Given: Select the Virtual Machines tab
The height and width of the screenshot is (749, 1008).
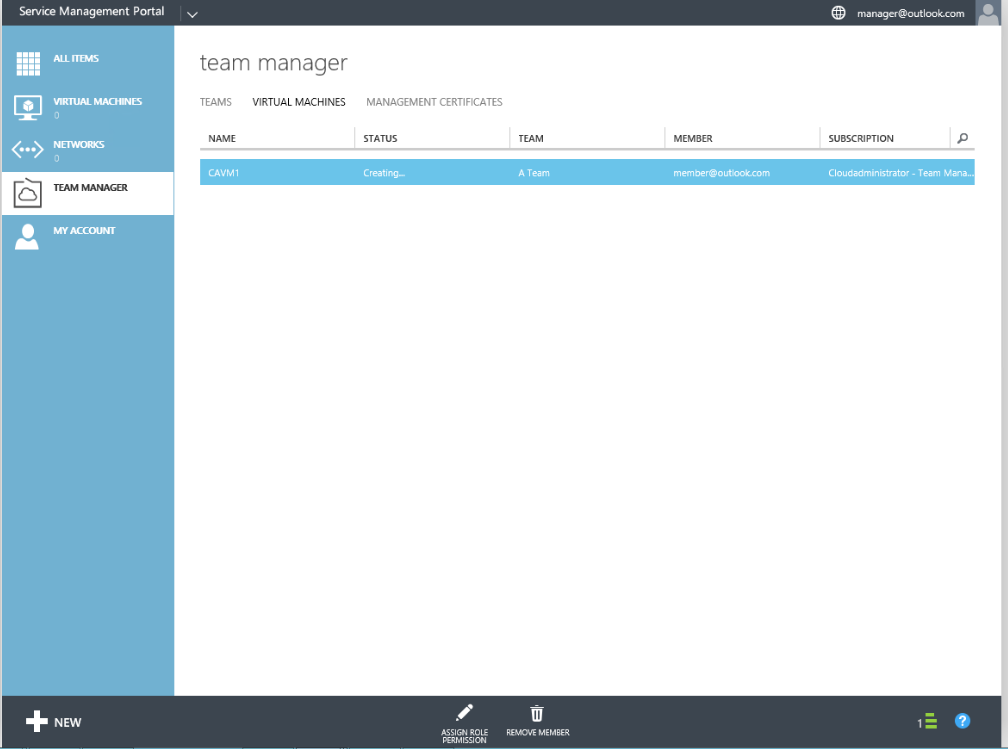Looking at the screenshot, I should pos(299,102).
